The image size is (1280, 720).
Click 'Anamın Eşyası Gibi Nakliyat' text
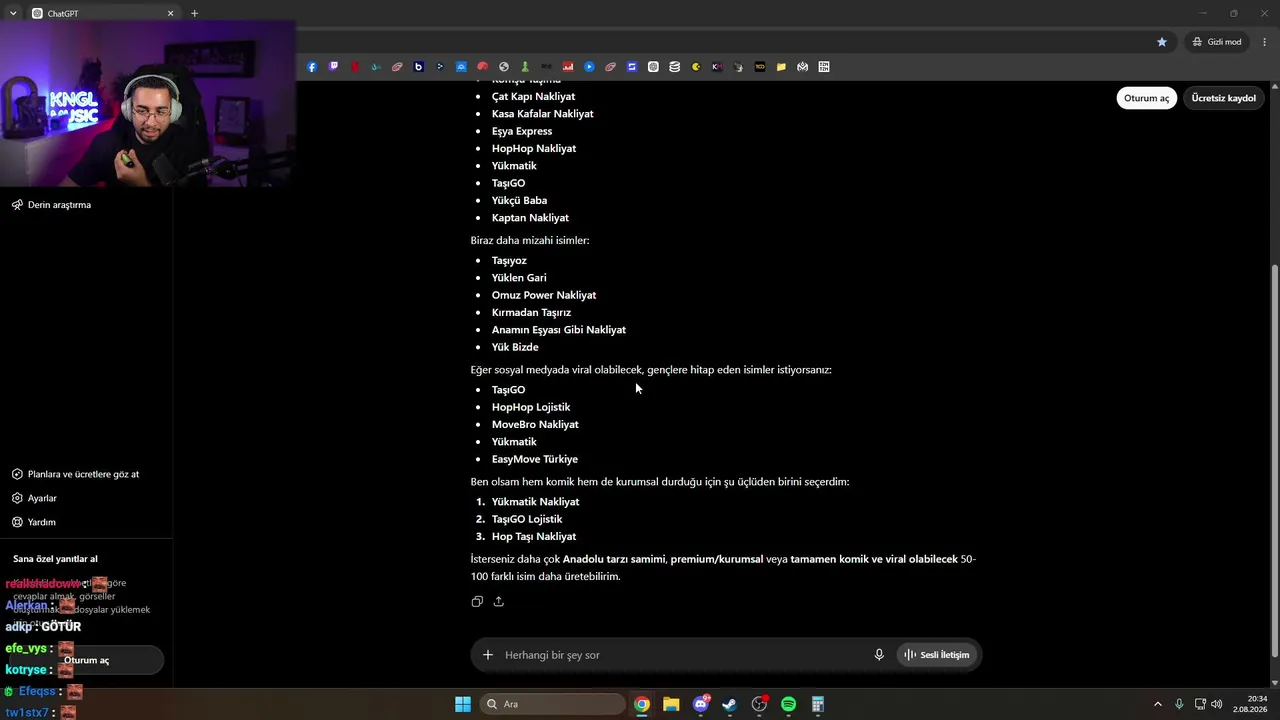[559, 330]
